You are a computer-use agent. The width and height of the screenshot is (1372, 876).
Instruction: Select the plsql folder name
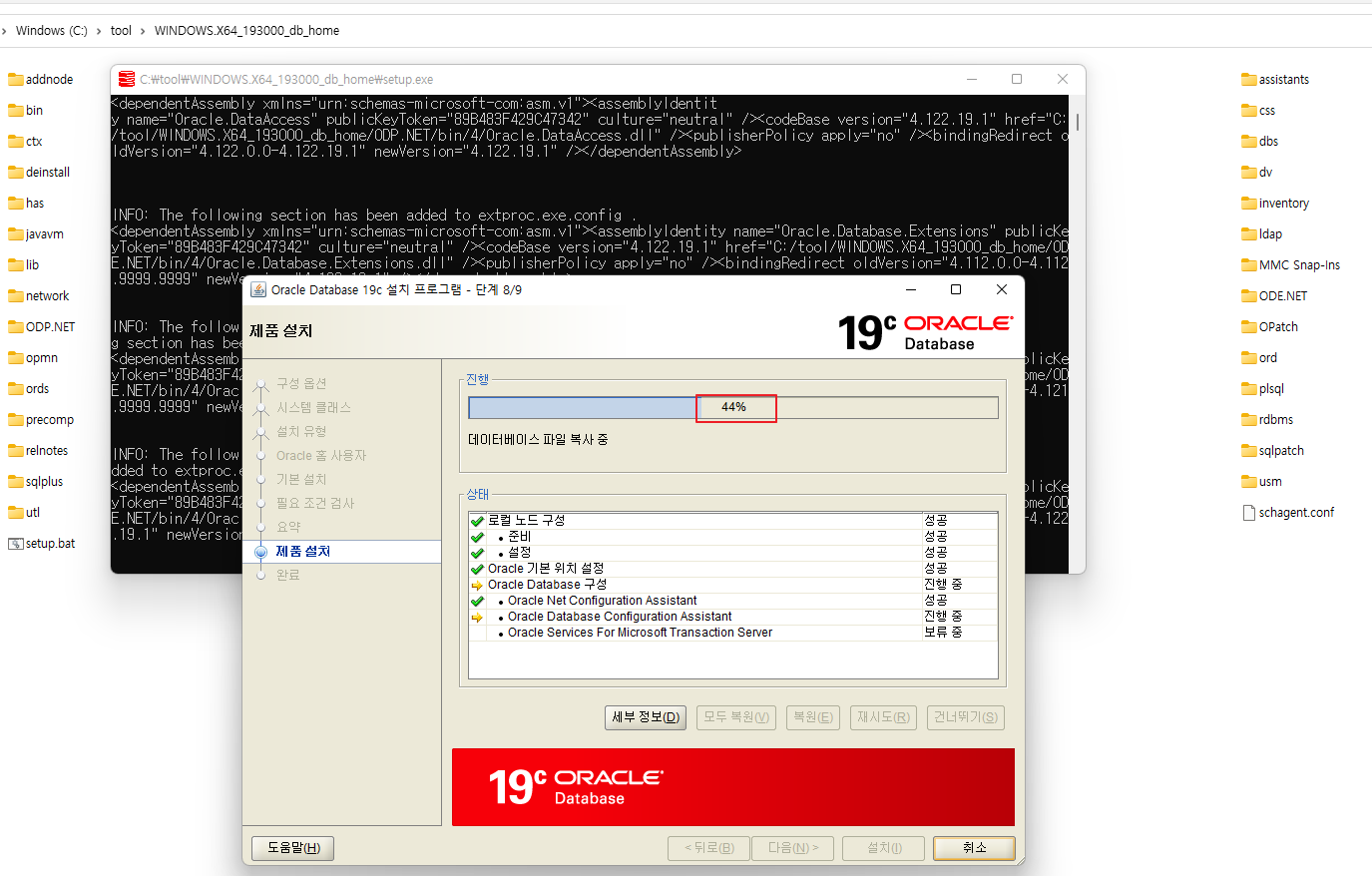click(x=1271, y=389)
